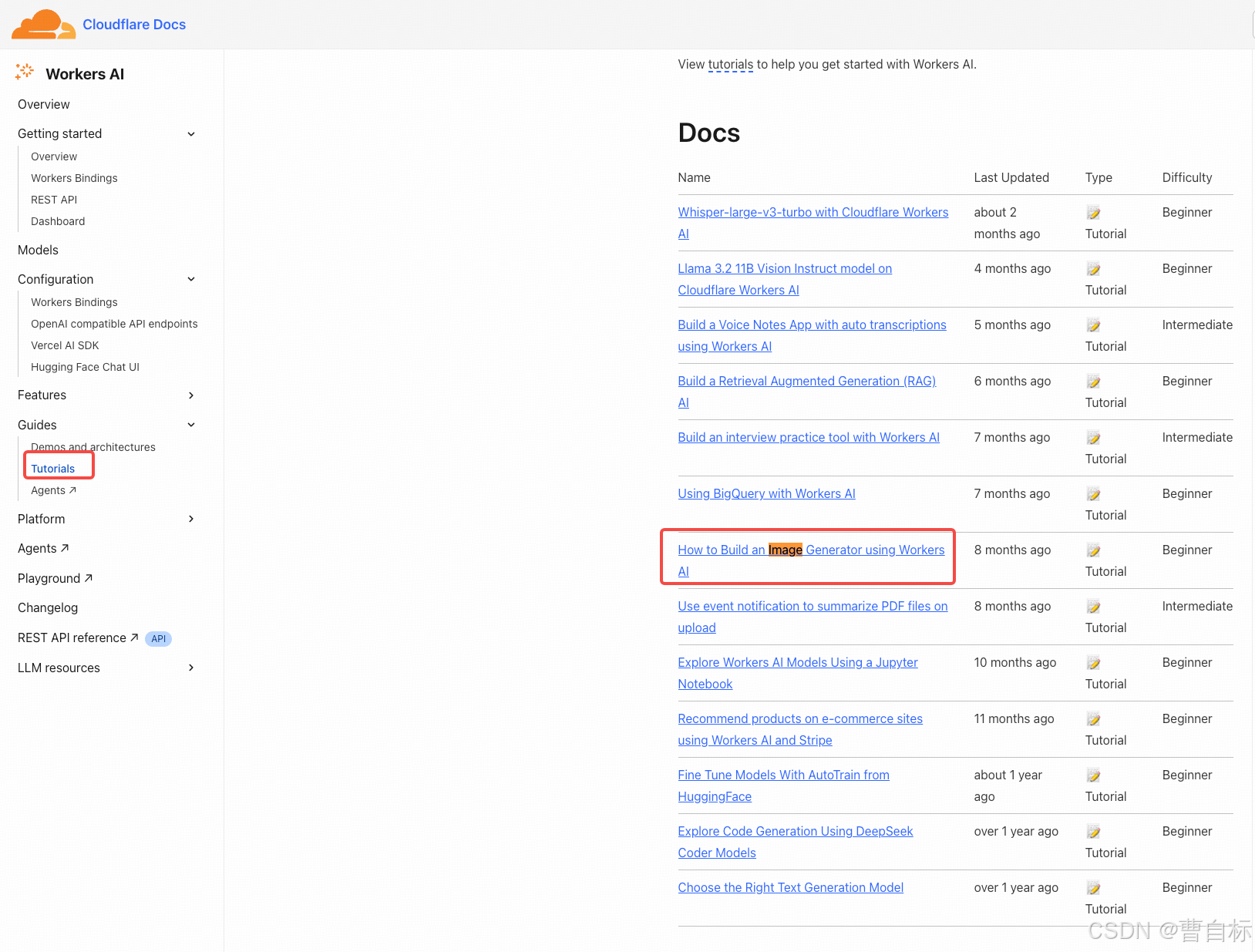The image size is (1255, 952).
Task: Click tutorial note icon in interview practice row
Action: [x=1093, y=438]
